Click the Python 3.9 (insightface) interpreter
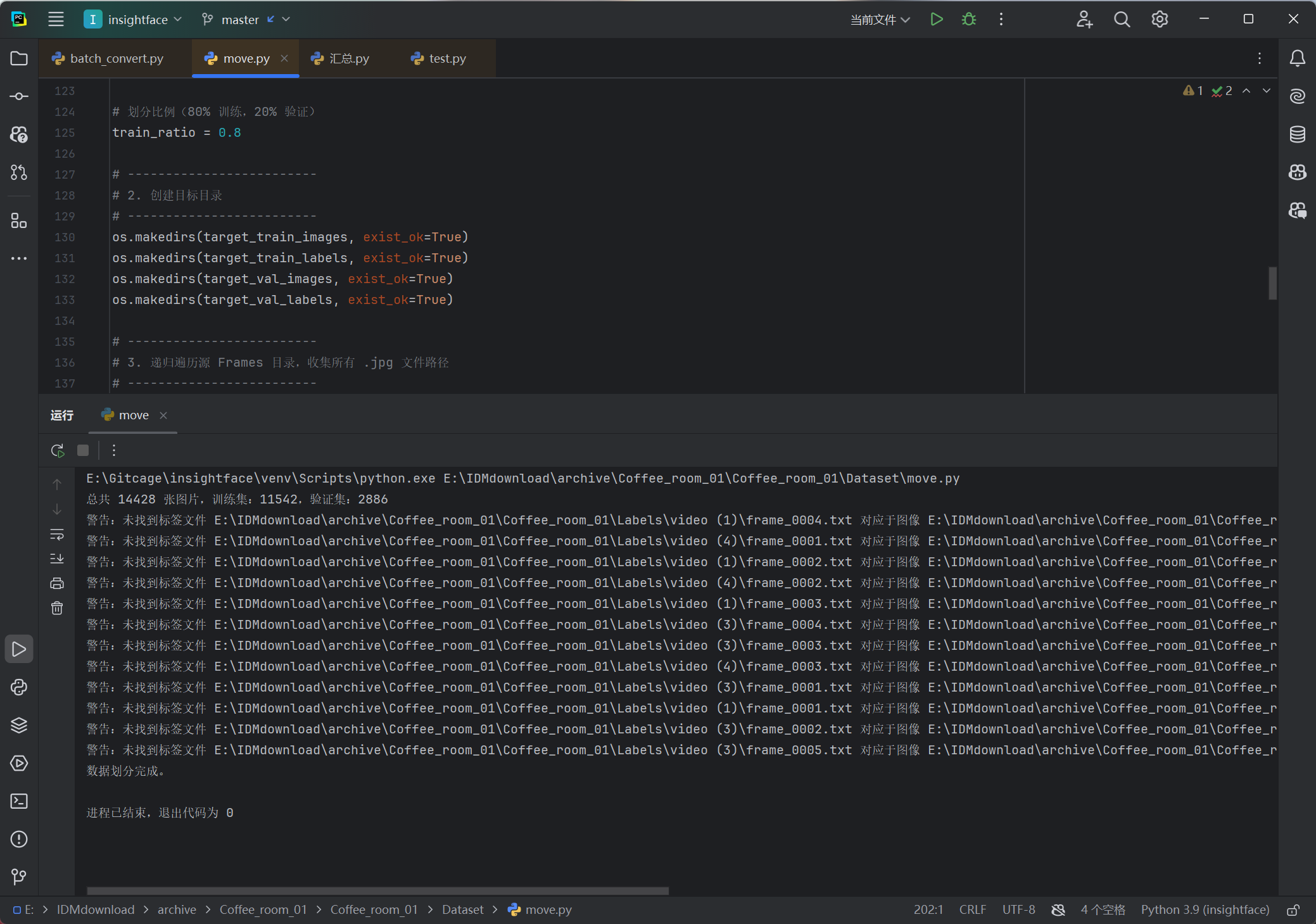The image size is (1316, 924). pos(1205,910)
